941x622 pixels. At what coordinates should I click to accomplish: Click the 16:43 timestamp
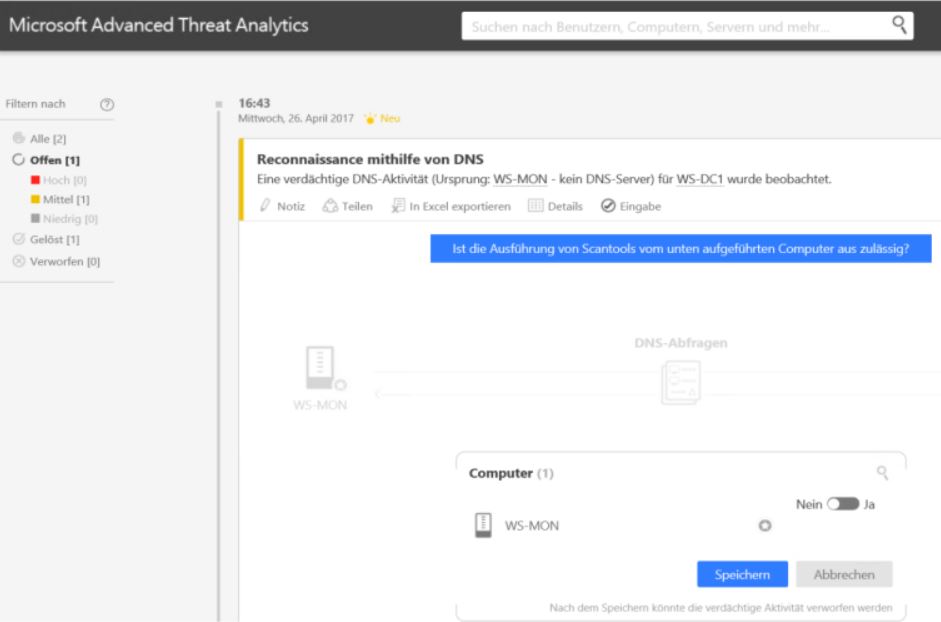[x=254, y=103]
